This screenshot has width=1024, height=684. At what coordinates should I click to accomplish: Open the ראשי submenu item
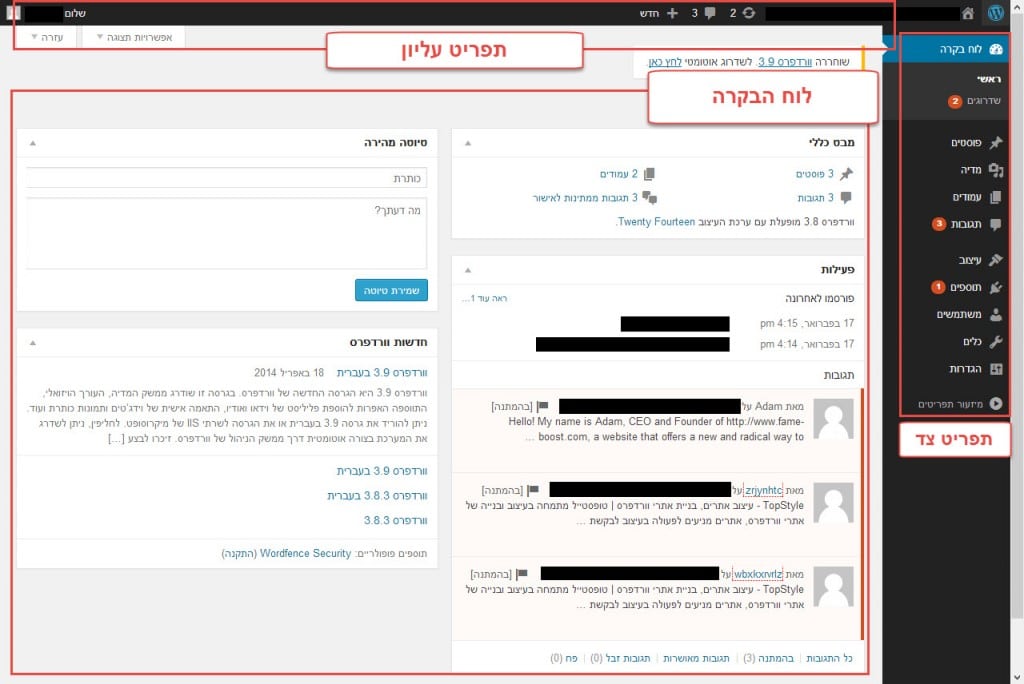989,79
